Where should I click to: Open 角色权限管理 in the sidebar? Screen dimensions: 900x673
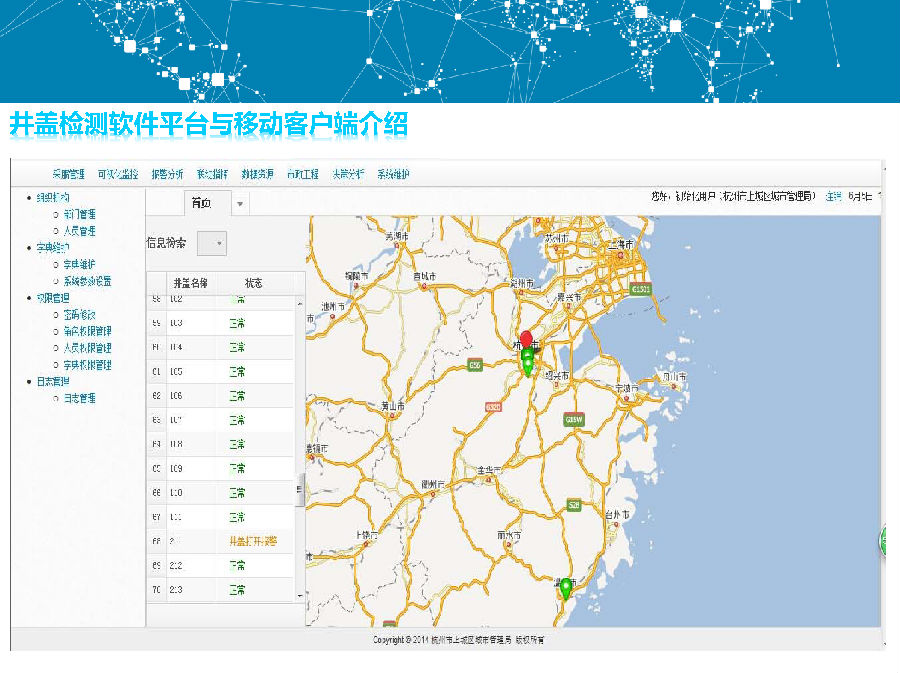87,331
